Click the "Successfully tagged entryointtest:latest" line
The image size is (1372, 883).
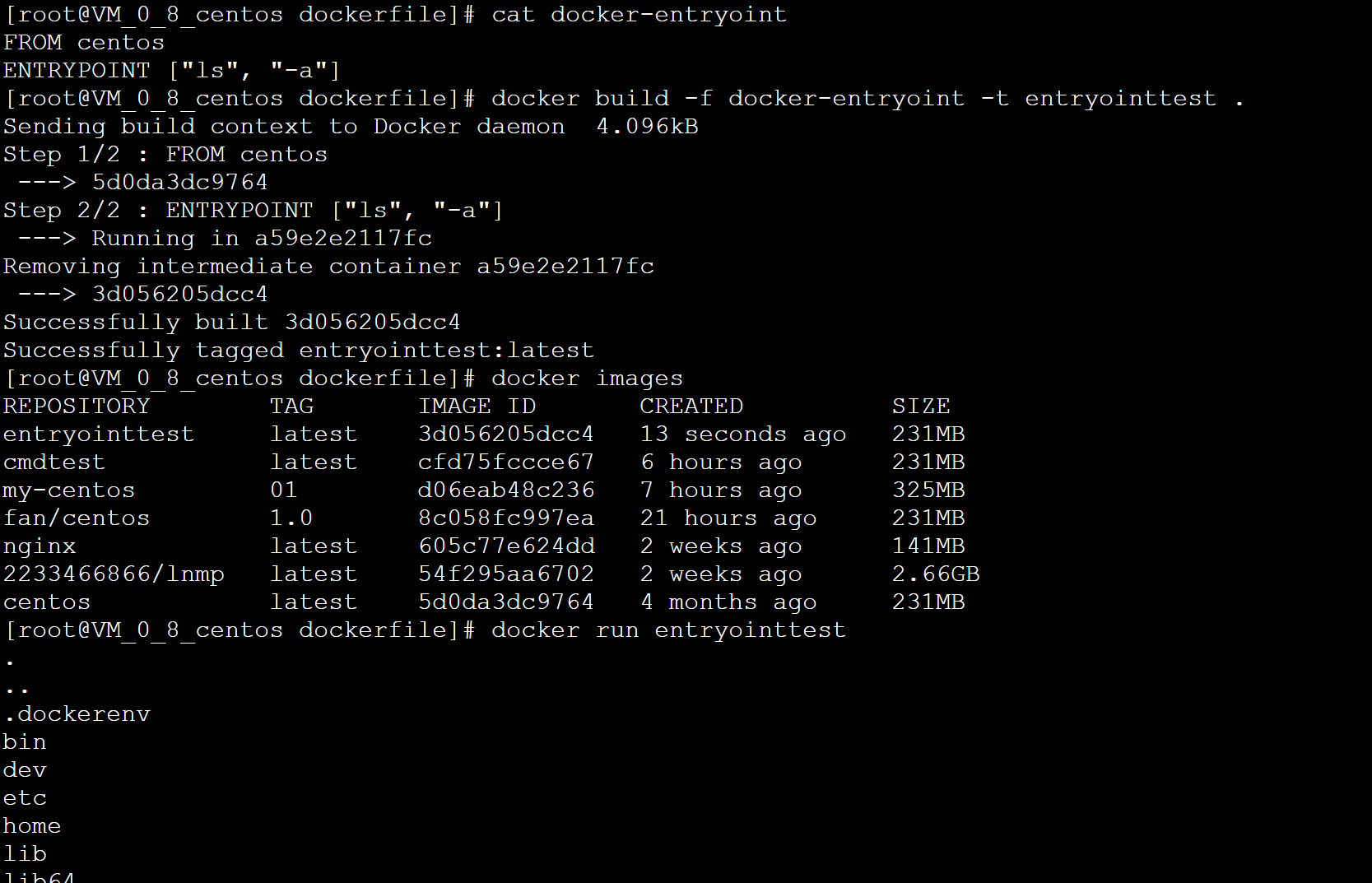point(298,351)
